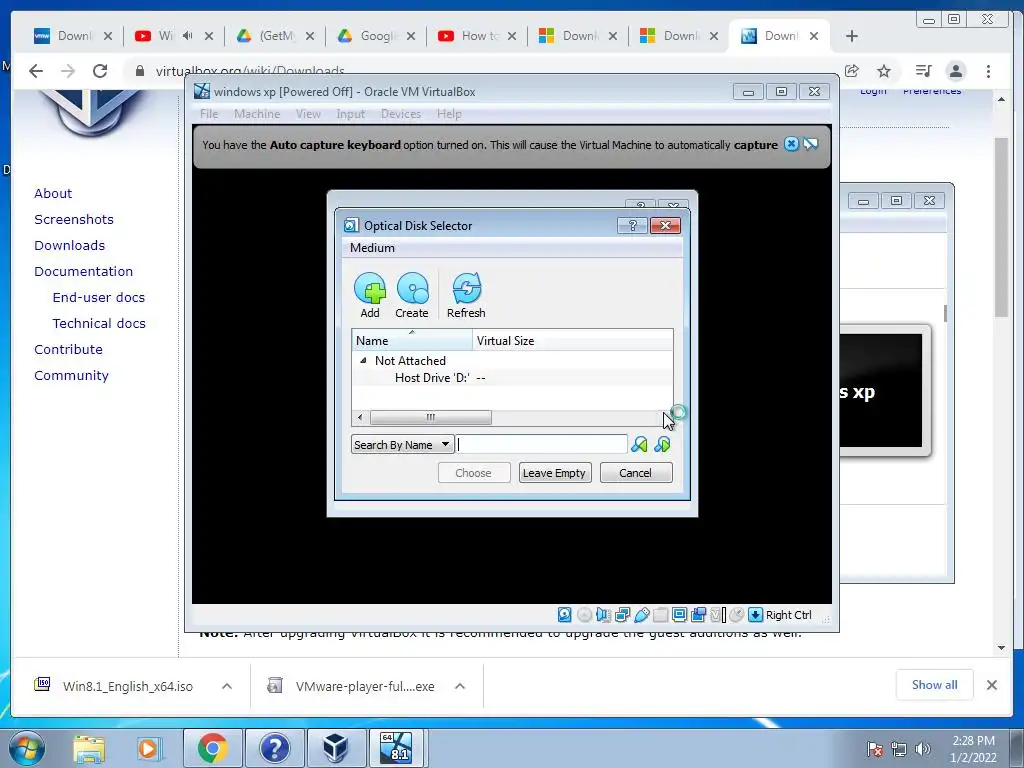This screenshot has width=1024, height=768.
Task: Open the Documentation sidebar link
Action: pyautogui.click(x=84, y=272)
